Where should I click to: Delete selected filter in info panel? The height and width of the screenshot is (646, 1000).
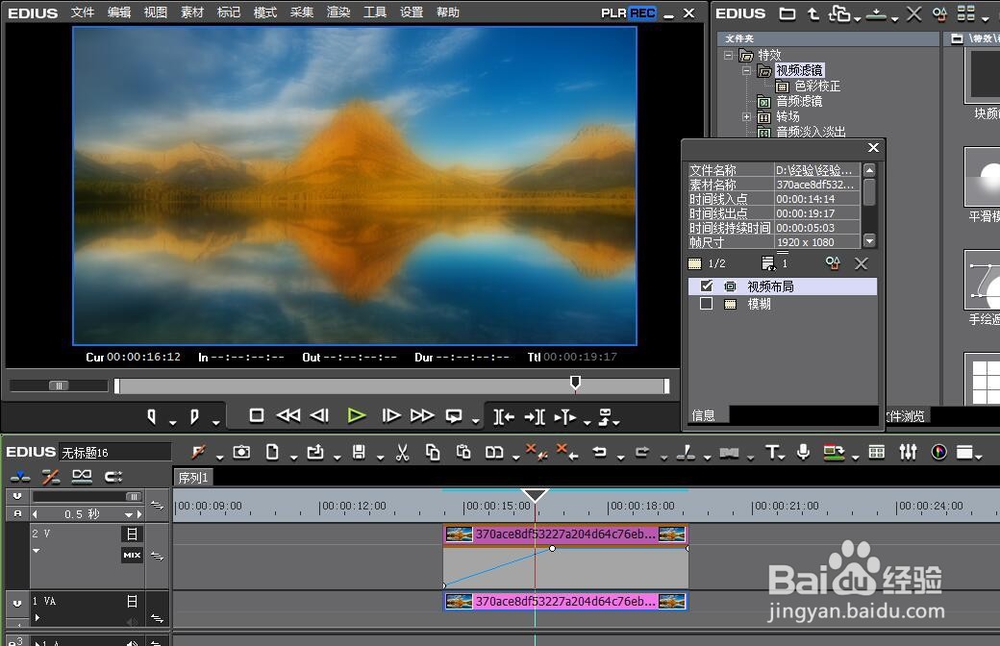point(861,263)
